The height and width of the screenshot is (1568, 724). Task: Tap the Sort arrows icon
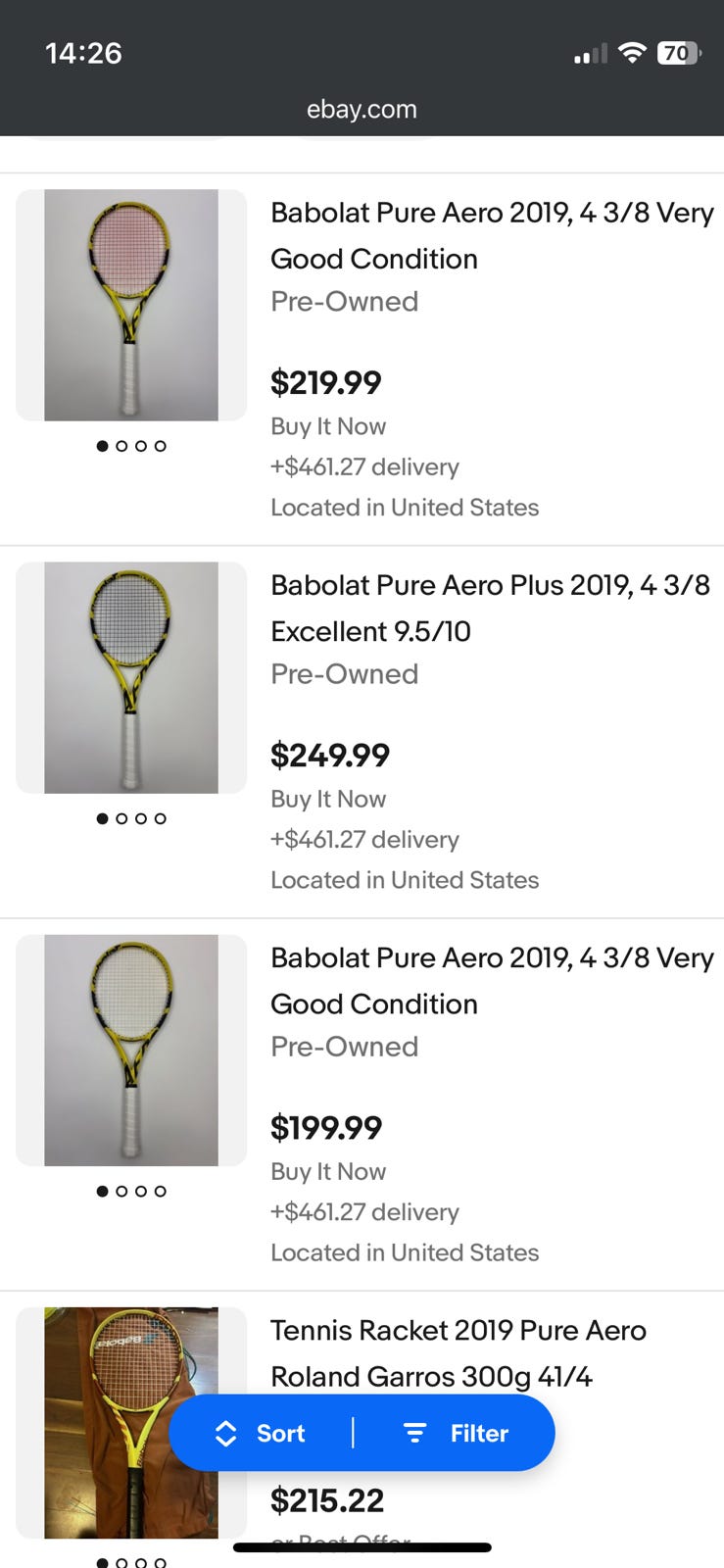226,1433
